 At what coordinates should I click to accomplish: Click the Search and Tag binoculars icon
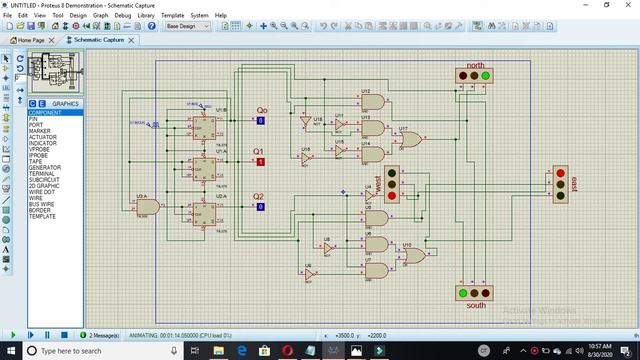(491, 26)
